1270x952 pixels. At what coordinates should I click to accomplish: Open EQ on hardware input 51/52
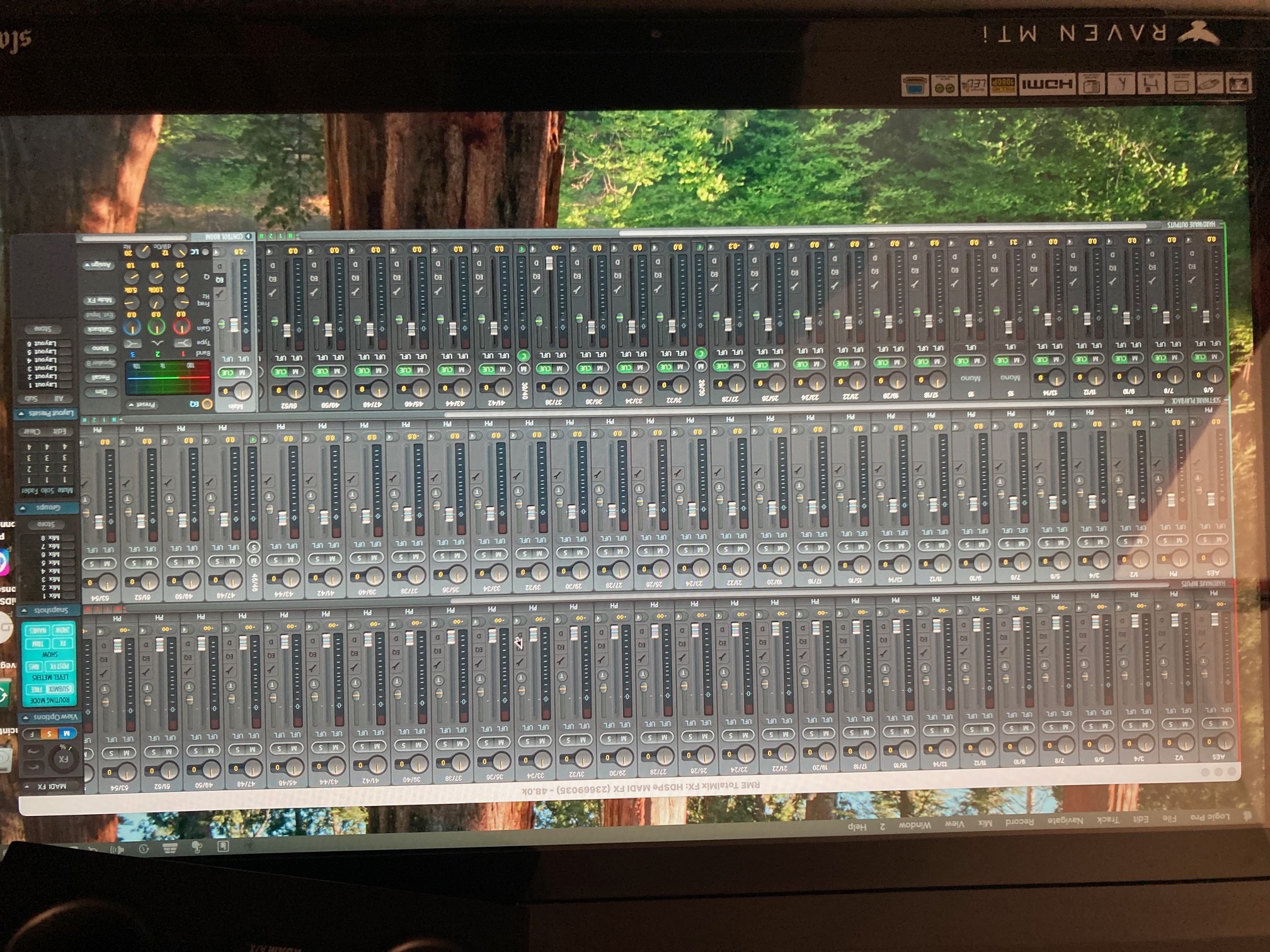pyautogui.click(x=146, y=658)
